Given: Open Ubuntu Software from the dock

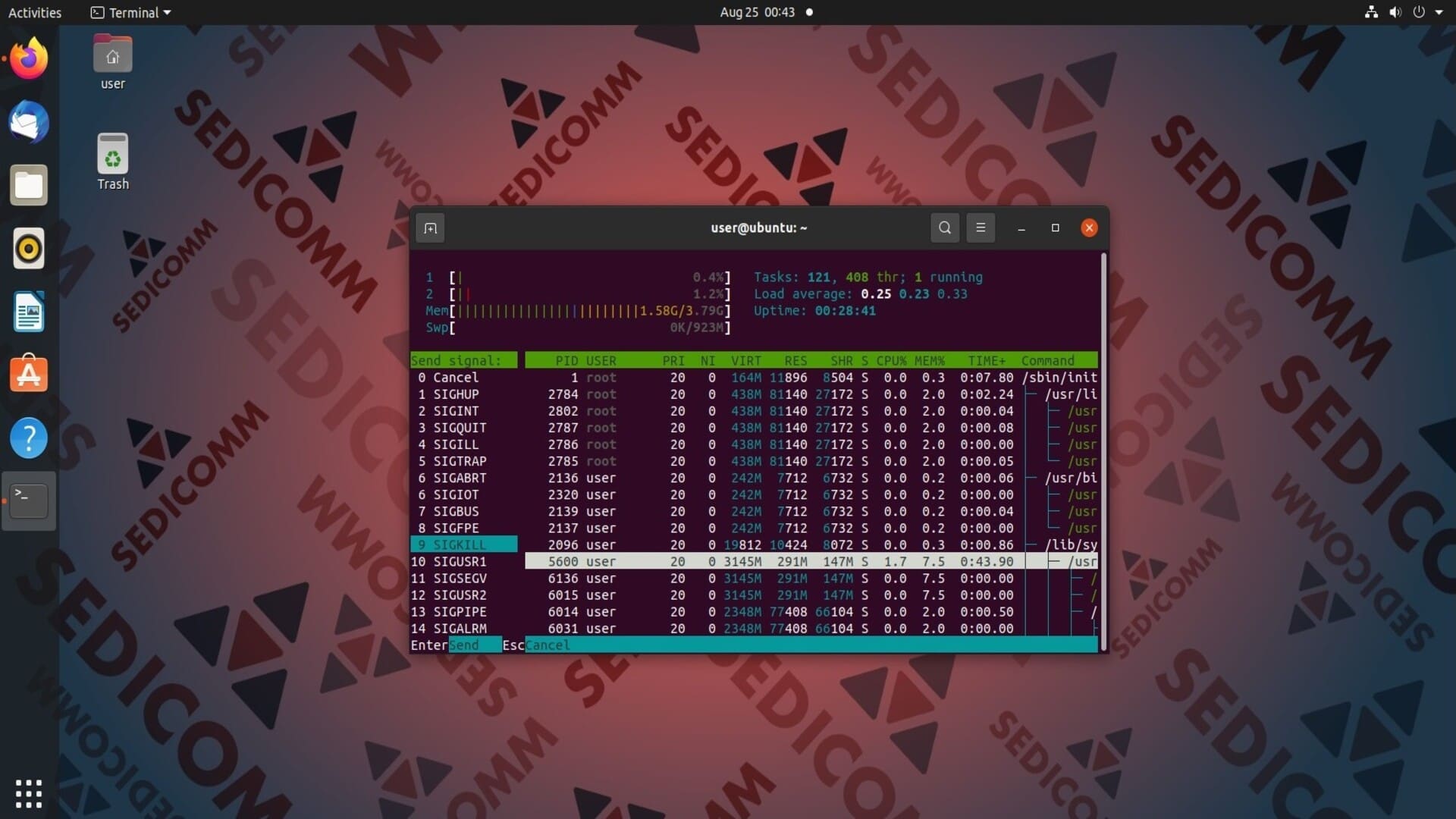Looking at the screenshot, I should [29, 374].
